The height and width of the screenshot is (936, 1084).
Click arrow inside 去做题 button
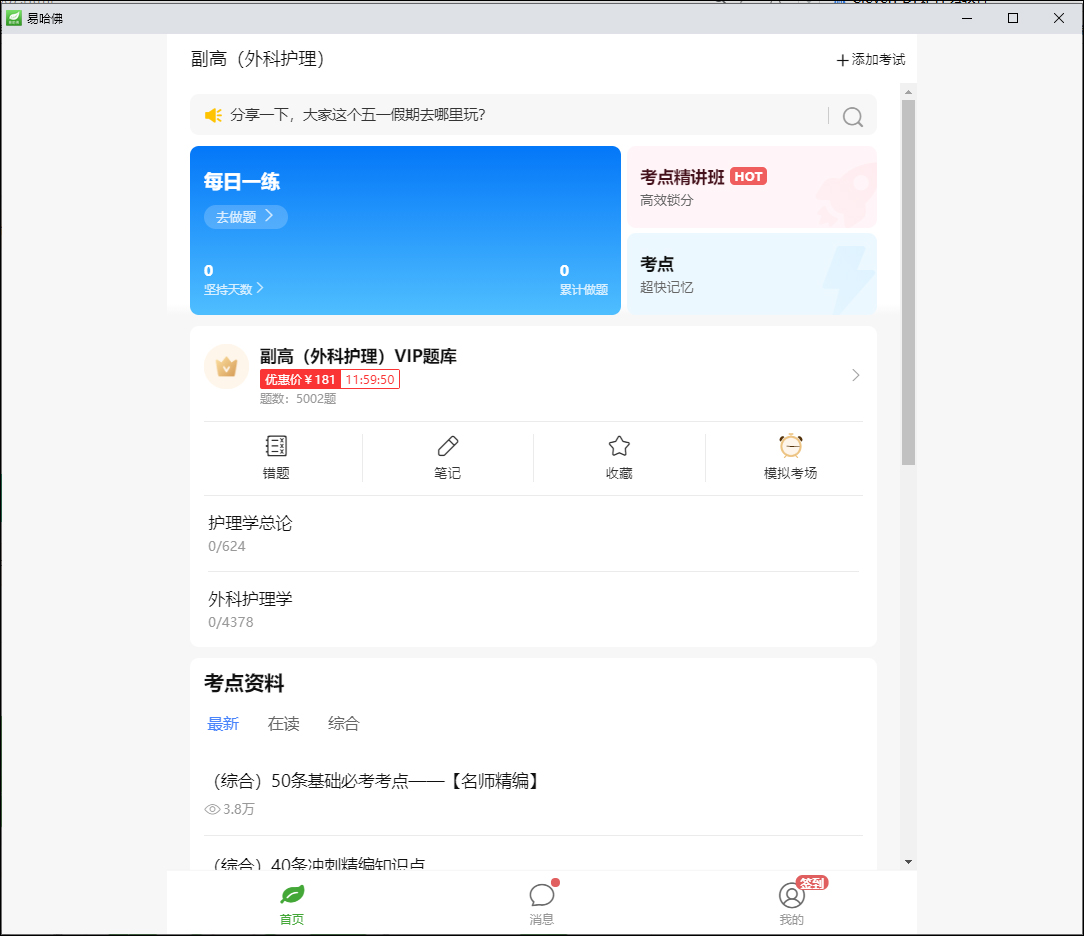pyautogui.click(x=269, y=216)
